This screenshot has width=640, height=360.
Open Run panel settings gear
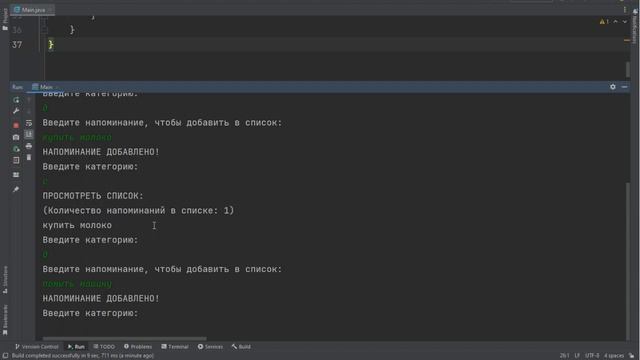coord(613,87)
